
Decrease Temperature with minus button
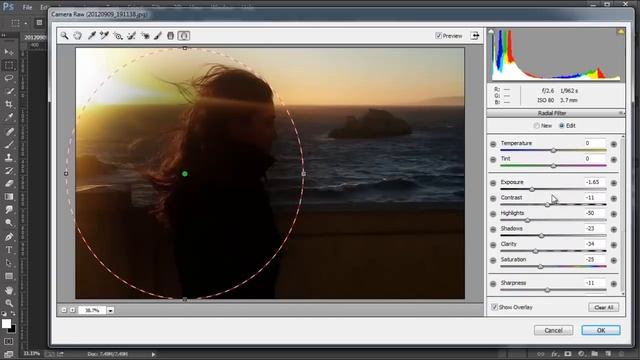pyautogui.click(x=493, y=144)
